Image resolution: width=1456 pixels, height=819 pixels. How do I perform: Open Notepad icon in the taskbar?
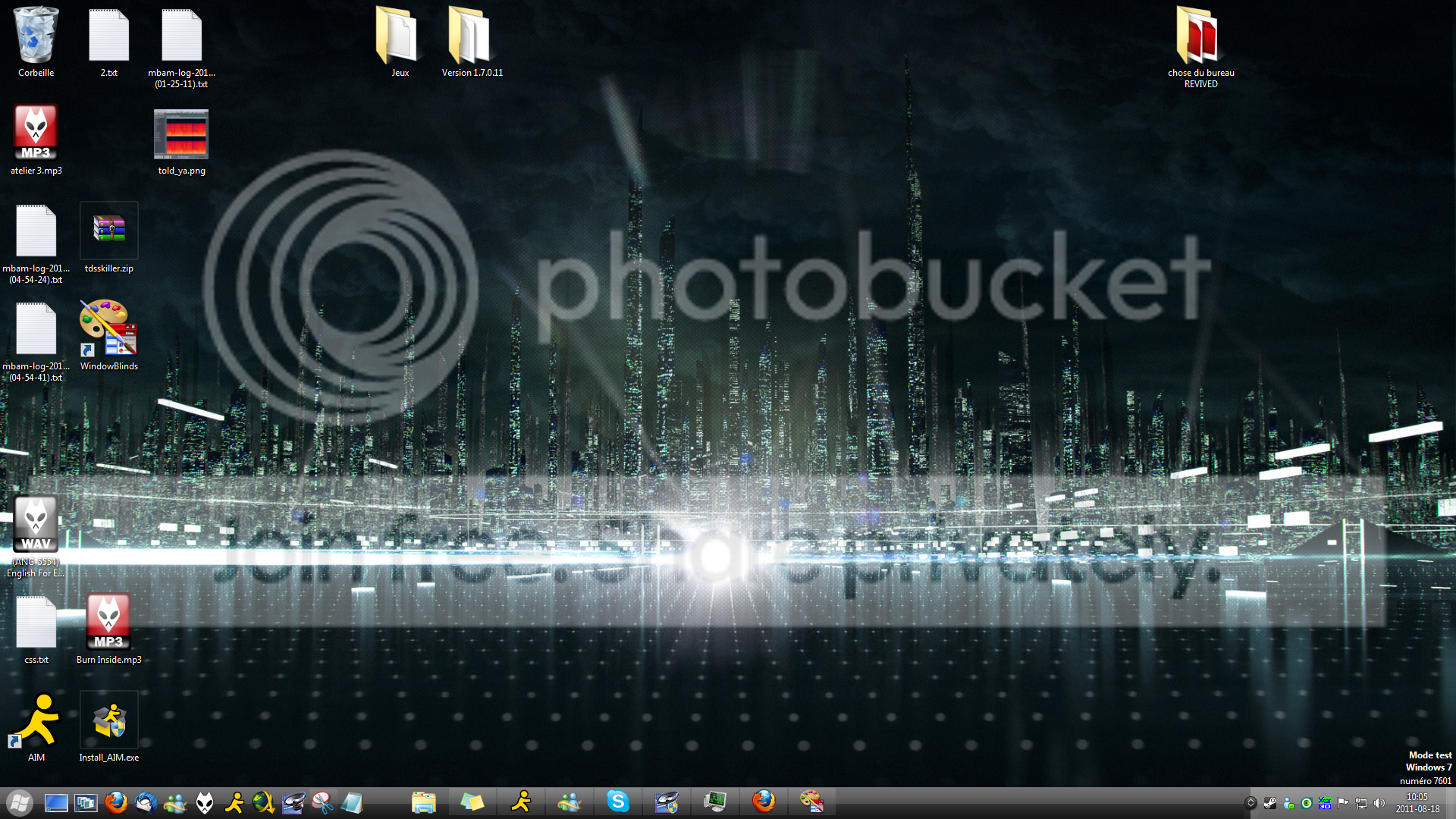coord(352,802)
